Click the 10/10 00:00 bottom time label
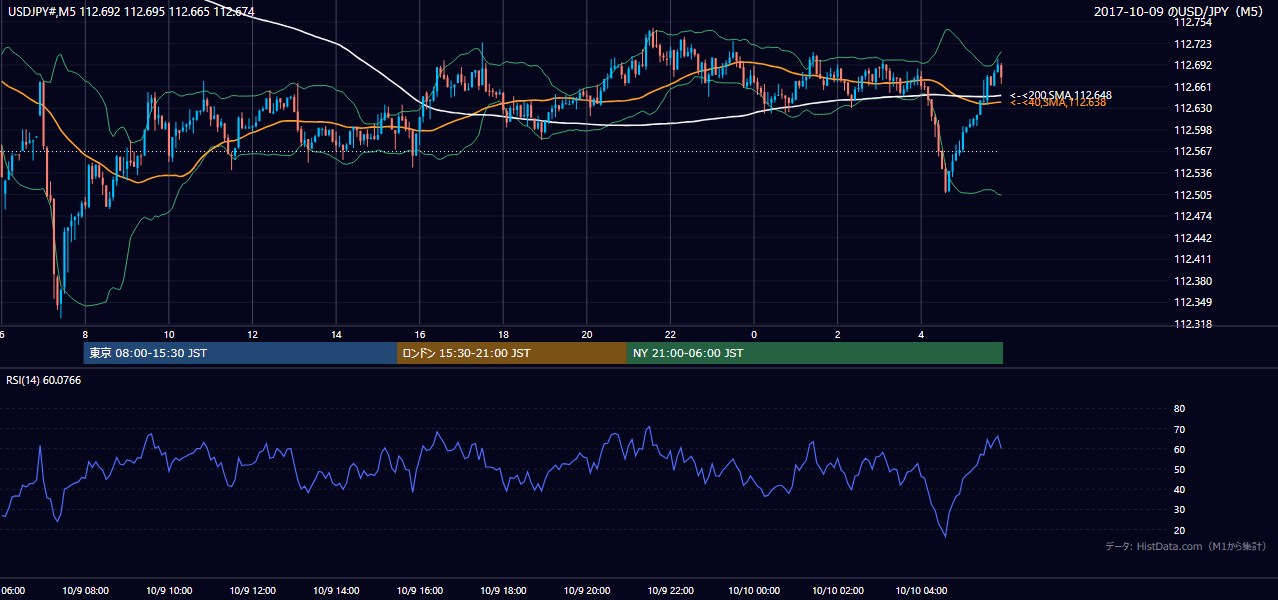 [x=754, y=591]
